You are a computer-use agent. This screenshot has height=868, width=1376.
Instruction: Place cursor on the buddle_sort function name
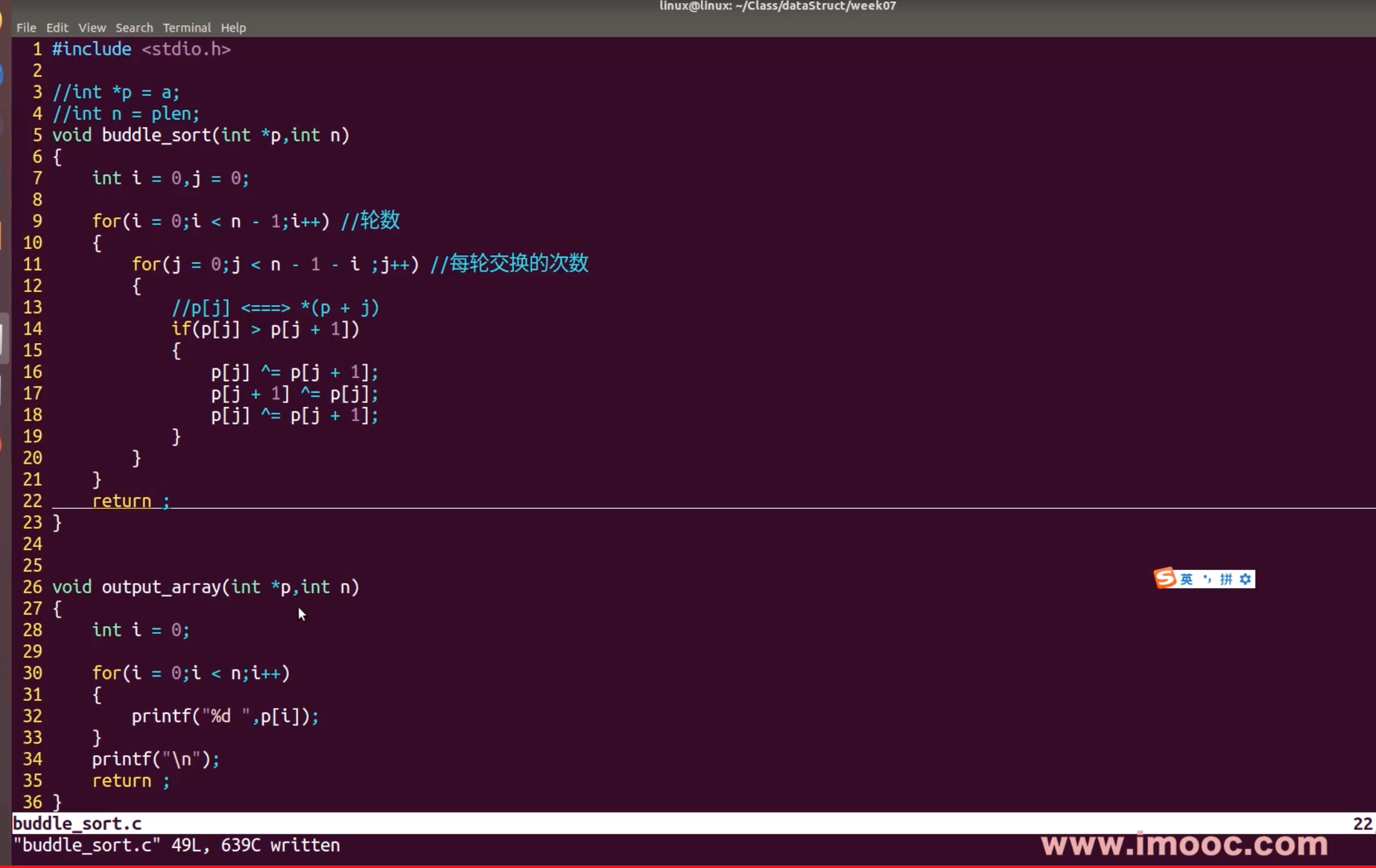[x=156, y=135]
